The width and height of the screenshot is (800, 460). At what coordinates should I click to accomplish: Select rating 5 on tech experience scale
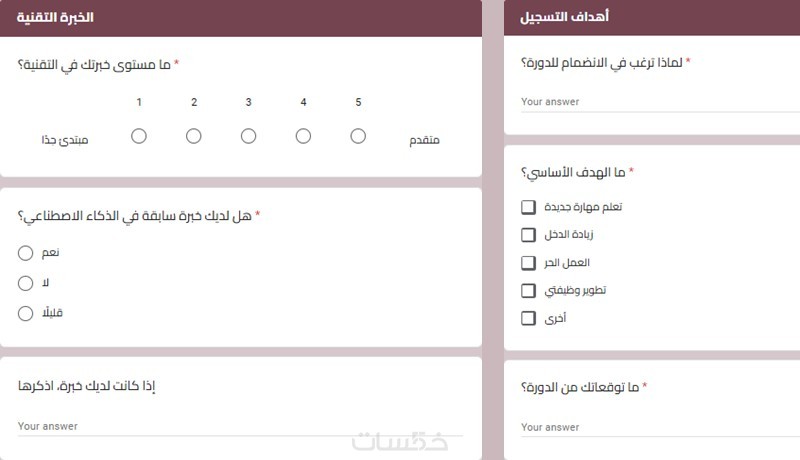358,136
